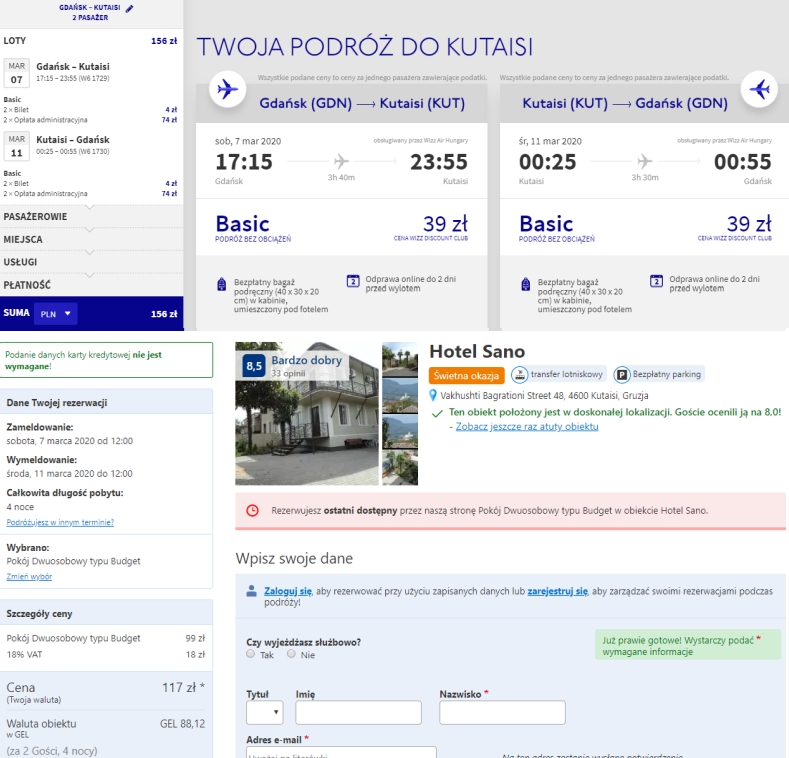This screenshot has width=789, height=758.
Task: Click the outbound flight plane icon circle
Action: click(227, 90)
